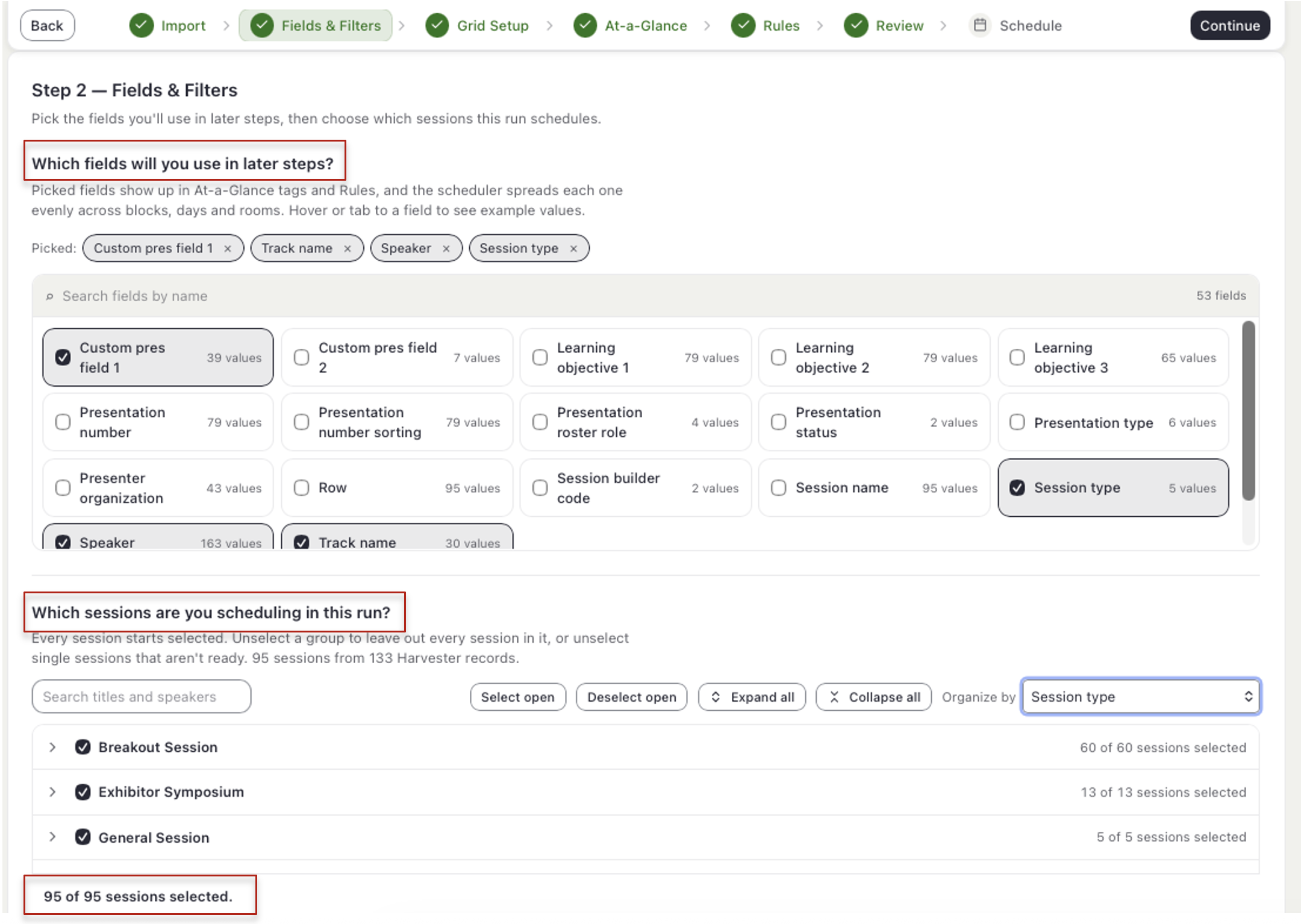The image size is (1301, 924).
Task: Click the Schedule step calendar icon
Action: click(980, 25)
